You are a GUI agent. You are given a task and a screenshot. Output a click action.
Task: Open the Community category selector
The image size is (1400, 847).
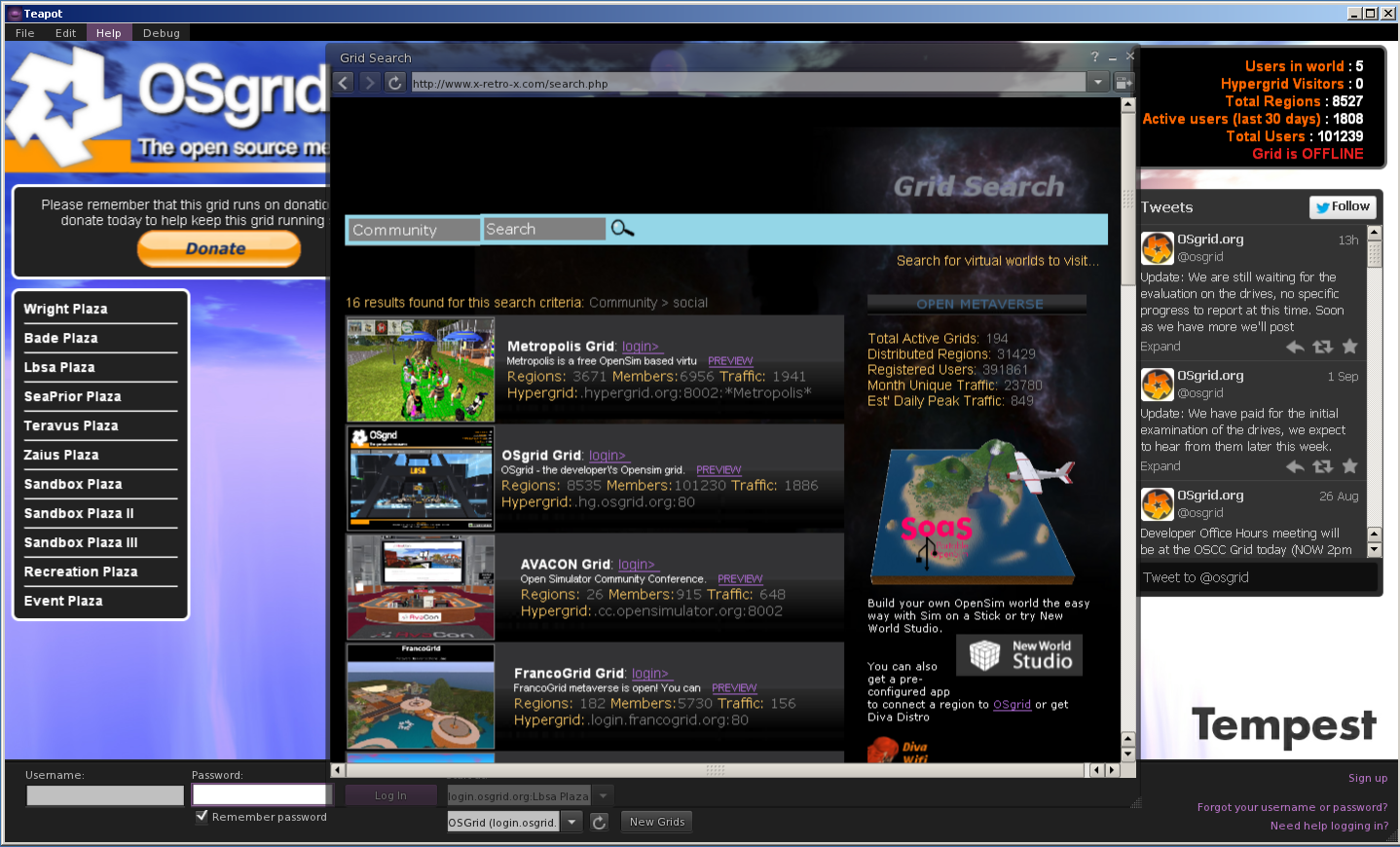pos(414,230)
